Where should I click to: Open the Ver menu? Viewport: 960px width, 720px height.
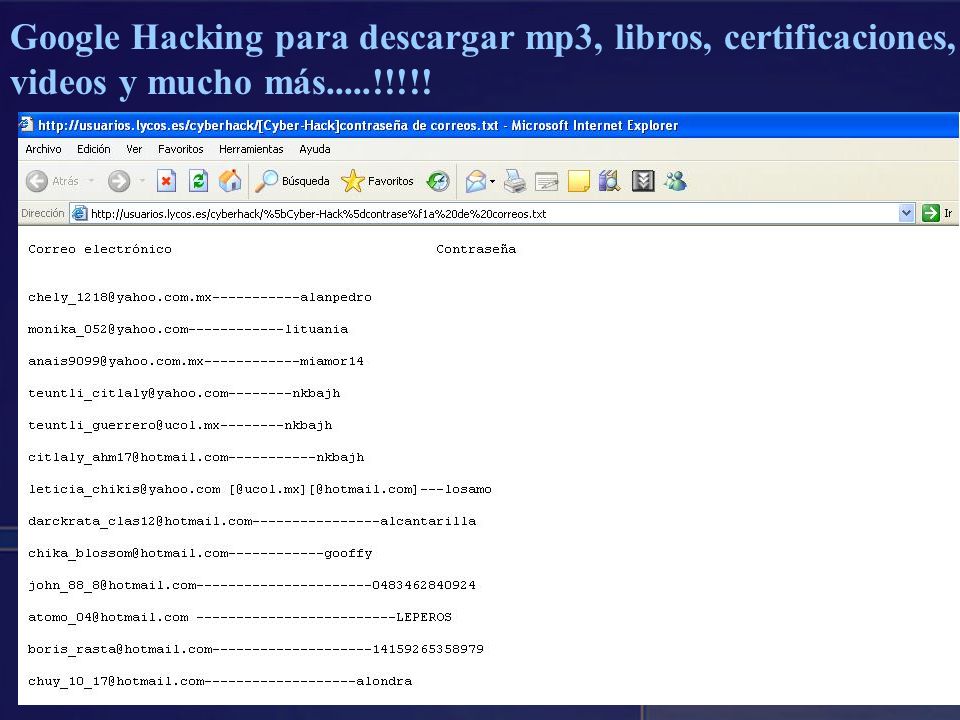(134, 149)
